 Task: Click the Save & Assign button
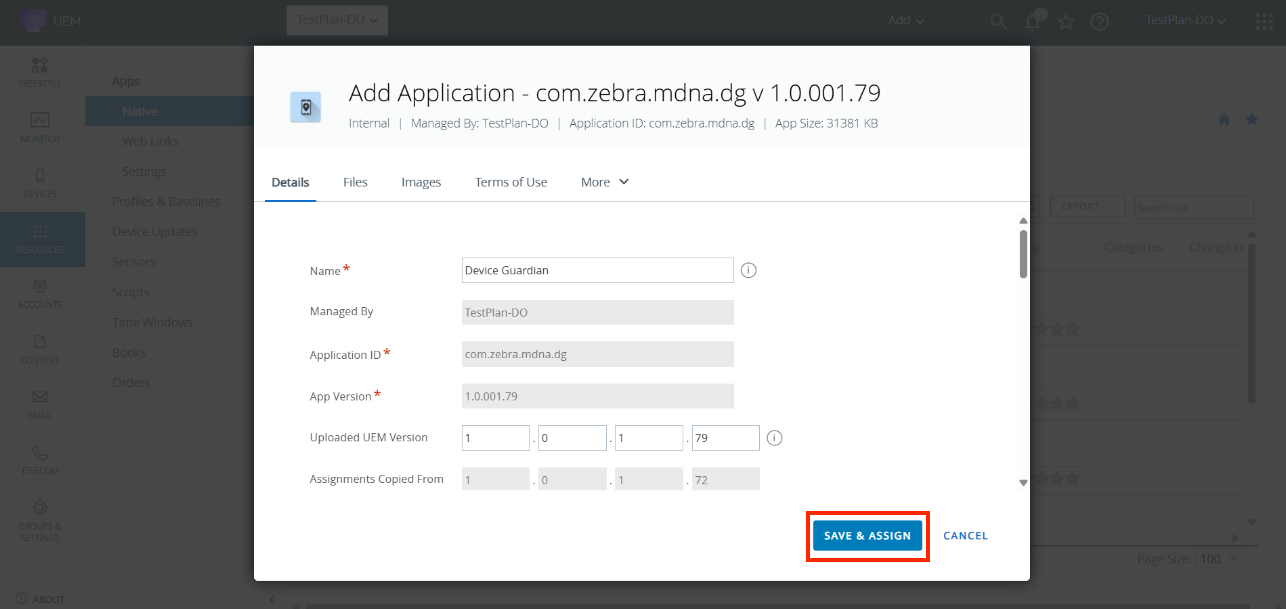pos(867,536)
